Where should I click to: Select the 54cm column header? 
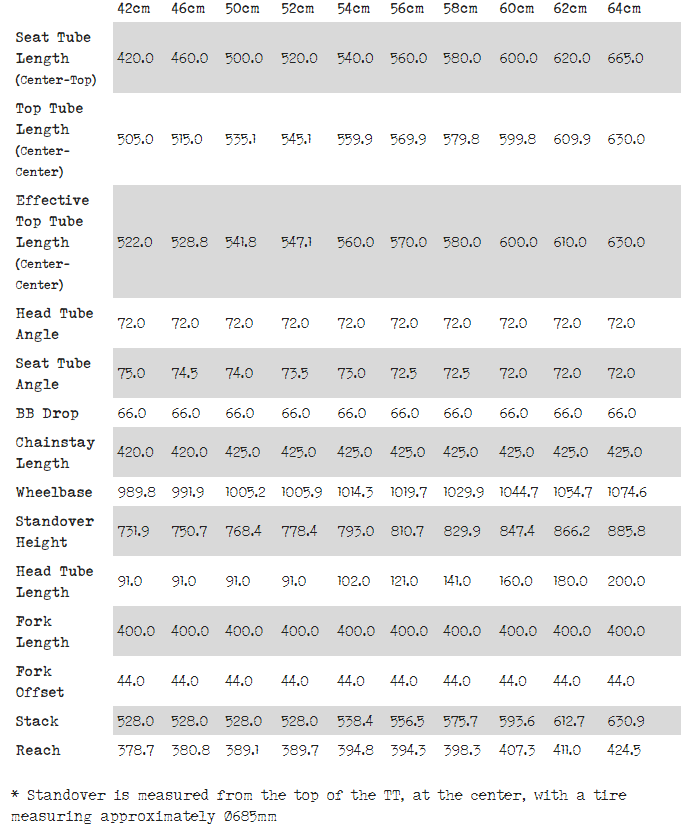(353, 9)
